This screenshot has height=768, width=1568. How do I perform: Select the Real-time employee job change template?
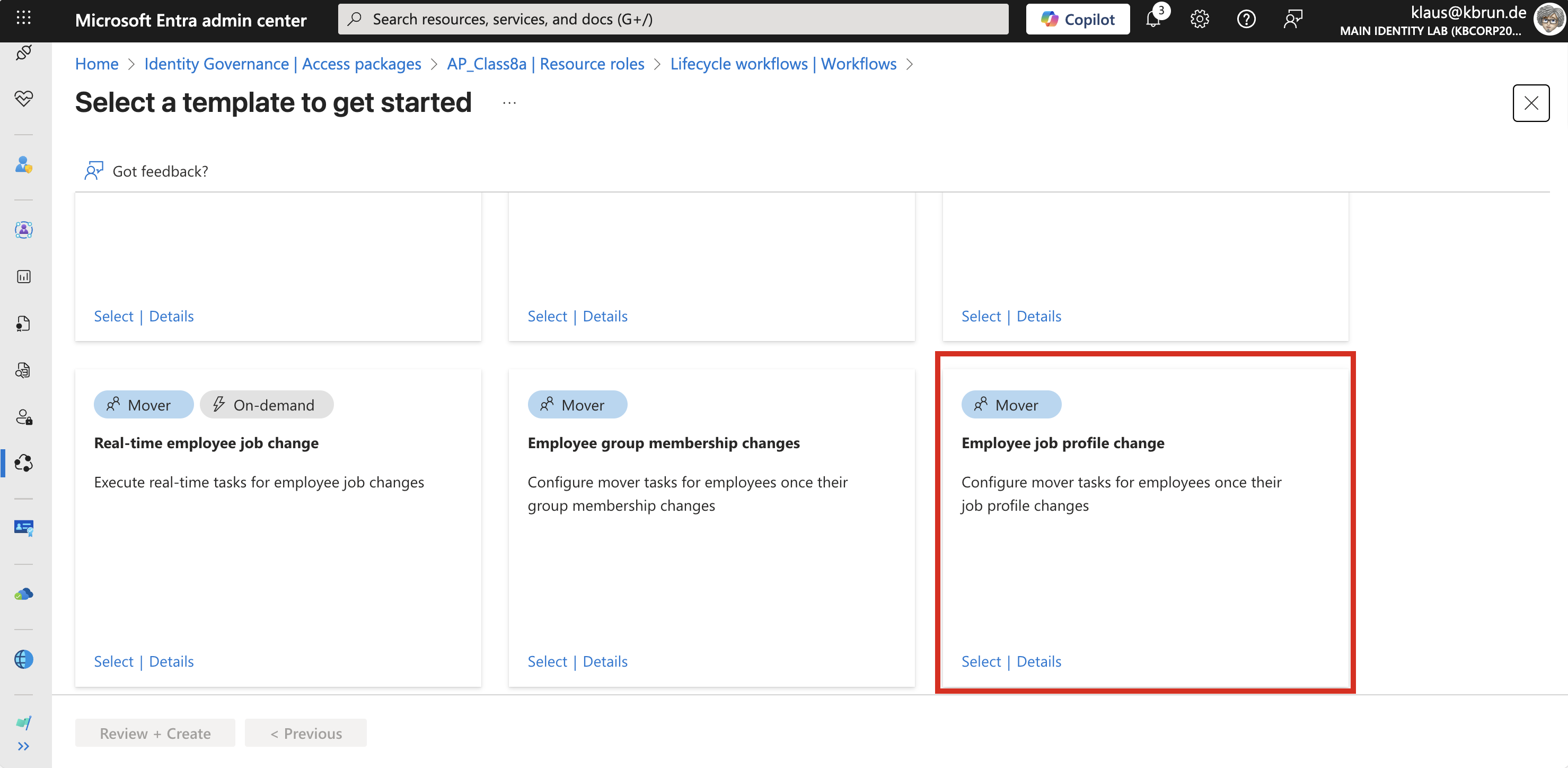[113, 661]
